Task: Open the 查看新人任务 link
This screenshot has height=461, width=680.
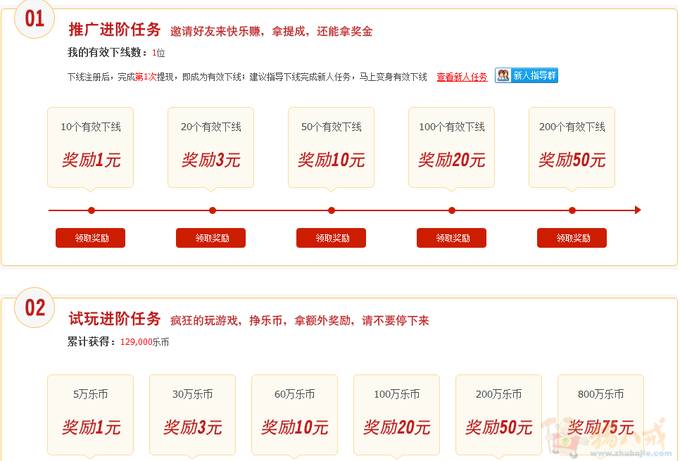Action: [461, 77]
